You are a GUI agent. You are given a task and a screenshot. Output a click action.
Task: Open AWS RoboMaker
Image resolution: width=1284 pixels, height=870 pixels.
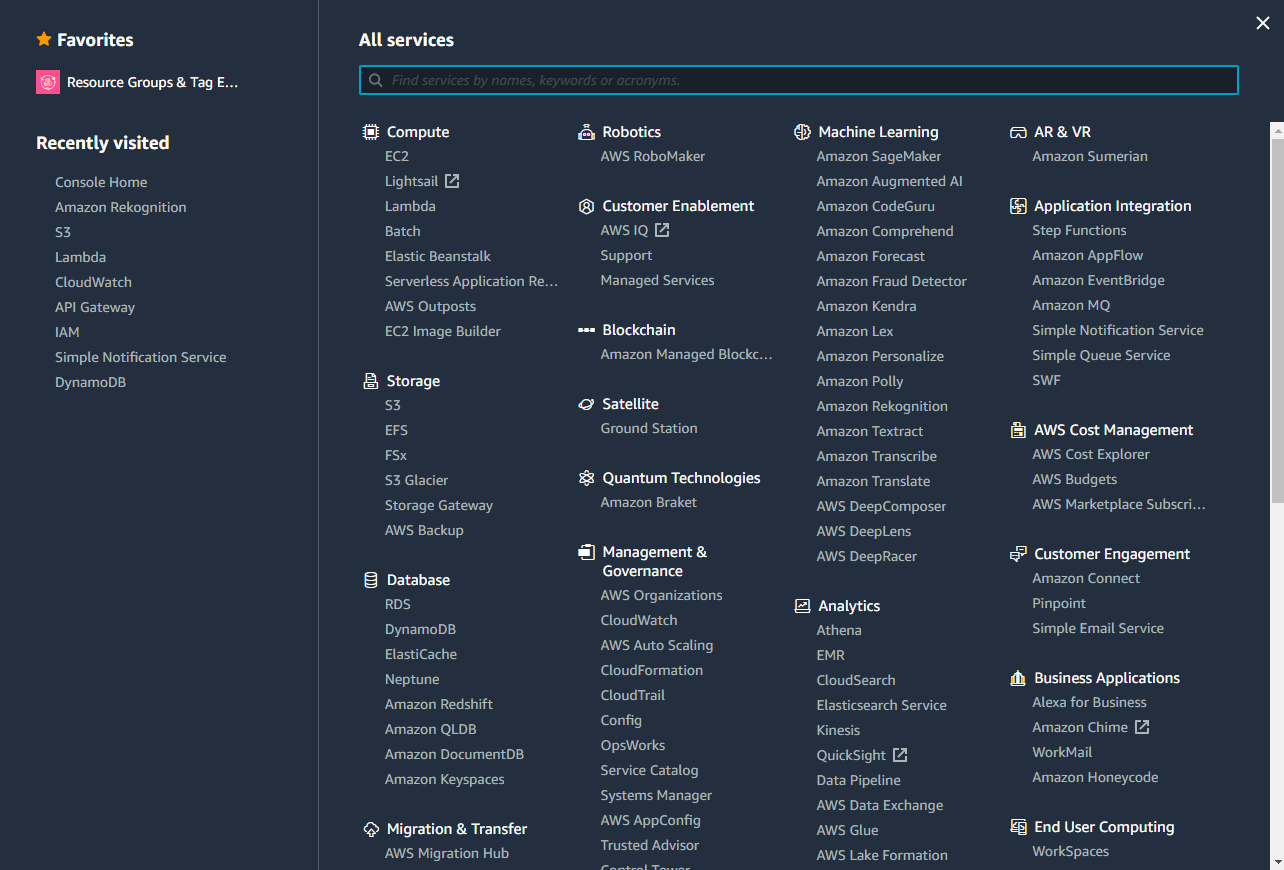click(653, 156)
